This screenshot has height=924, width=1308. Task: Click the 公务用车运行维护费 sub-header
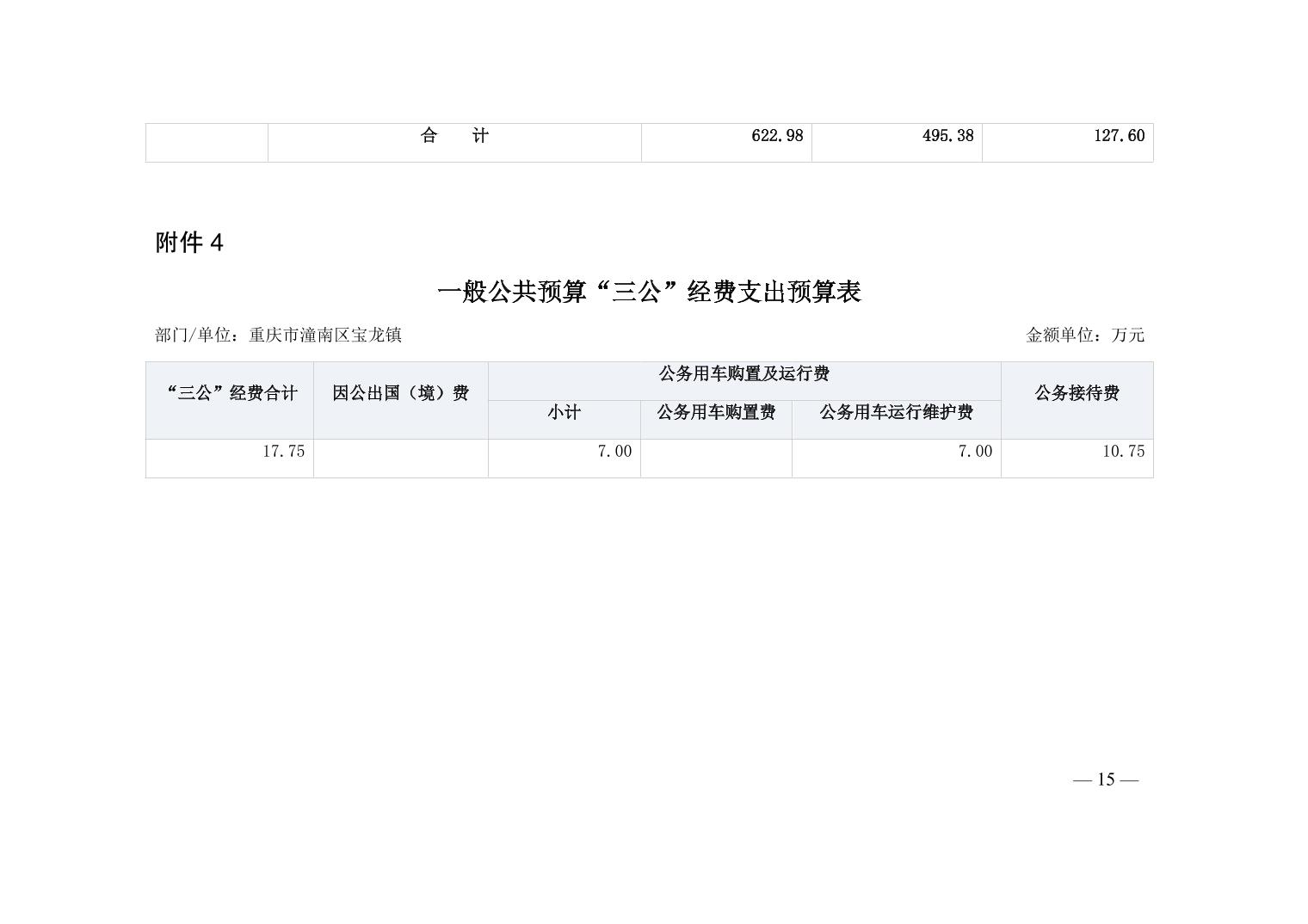[x=895, y=413]
